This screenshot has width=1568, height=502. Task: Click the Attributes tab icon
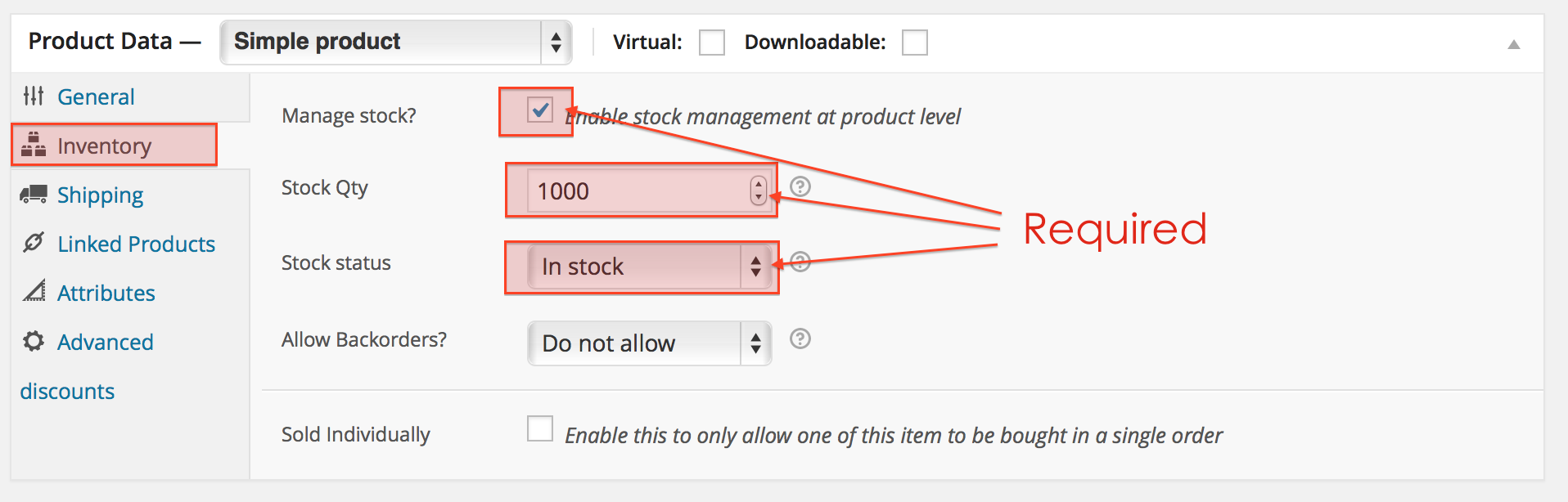tap(34, 291)
